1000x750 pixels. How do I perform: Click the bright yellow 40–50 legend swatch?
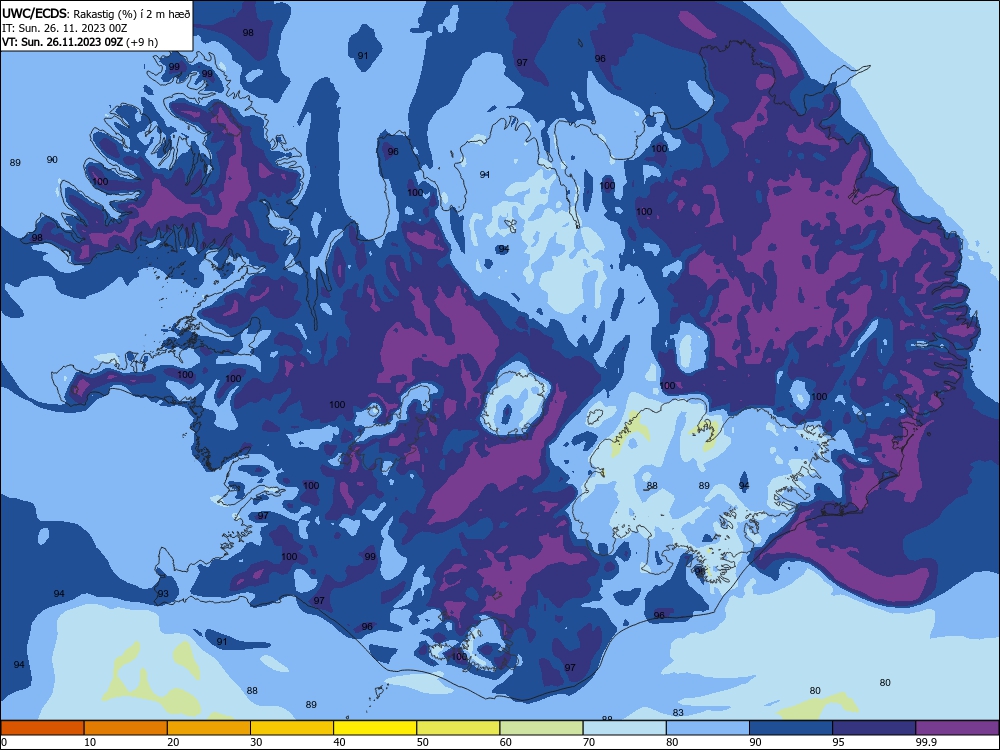375,728
